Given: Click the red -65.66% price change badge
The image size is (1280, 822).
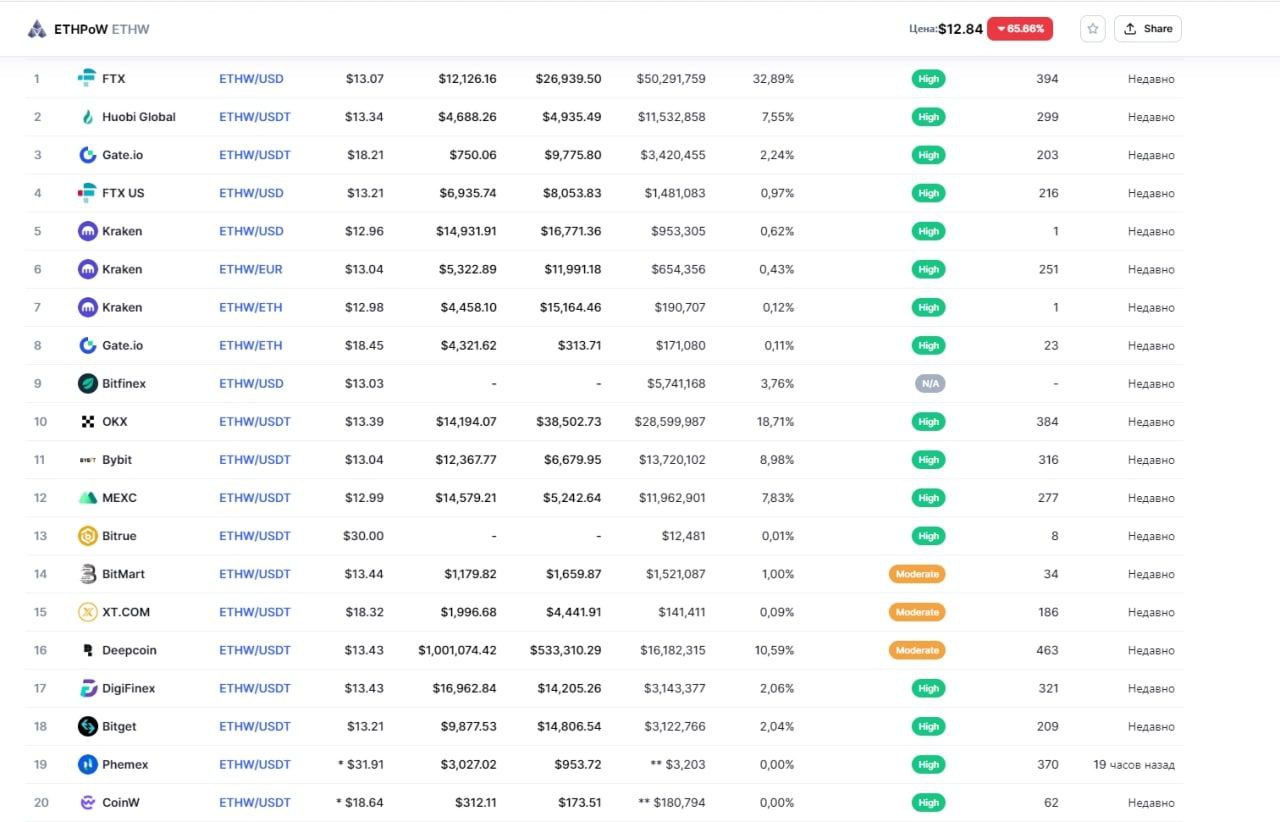Looking at the screenshot, I should click(1020, 29).
